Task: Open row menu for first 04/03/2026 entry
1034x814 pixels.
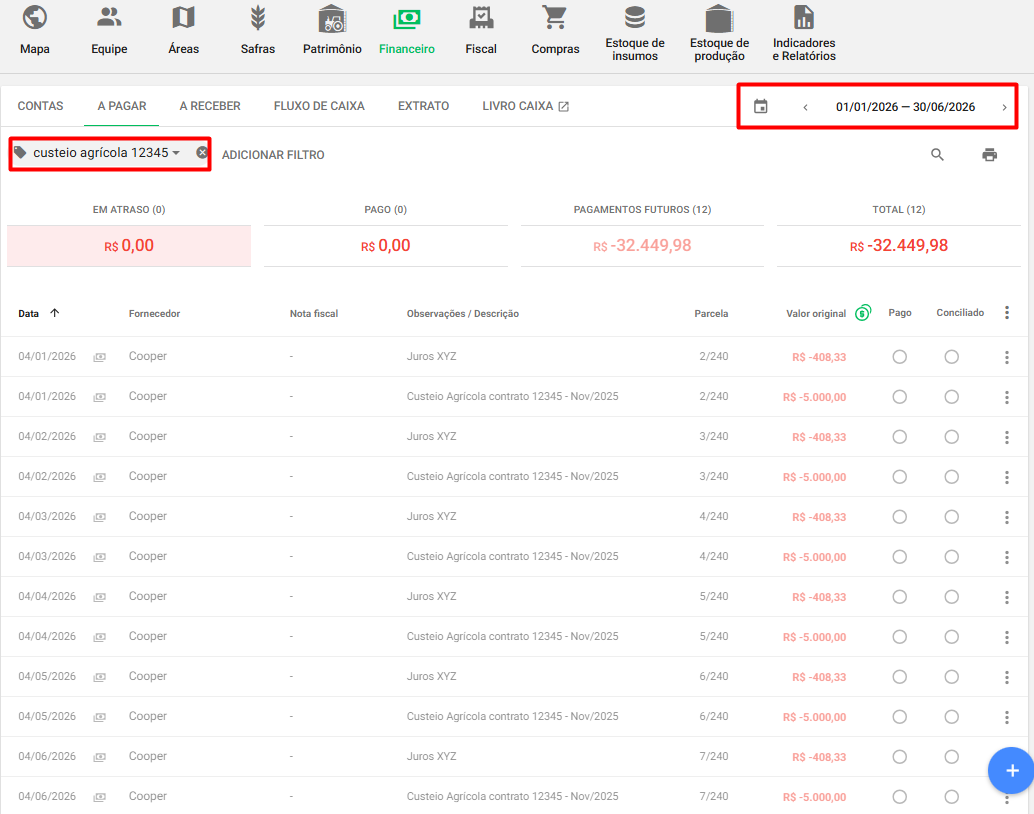Action: coord(1006,517)
